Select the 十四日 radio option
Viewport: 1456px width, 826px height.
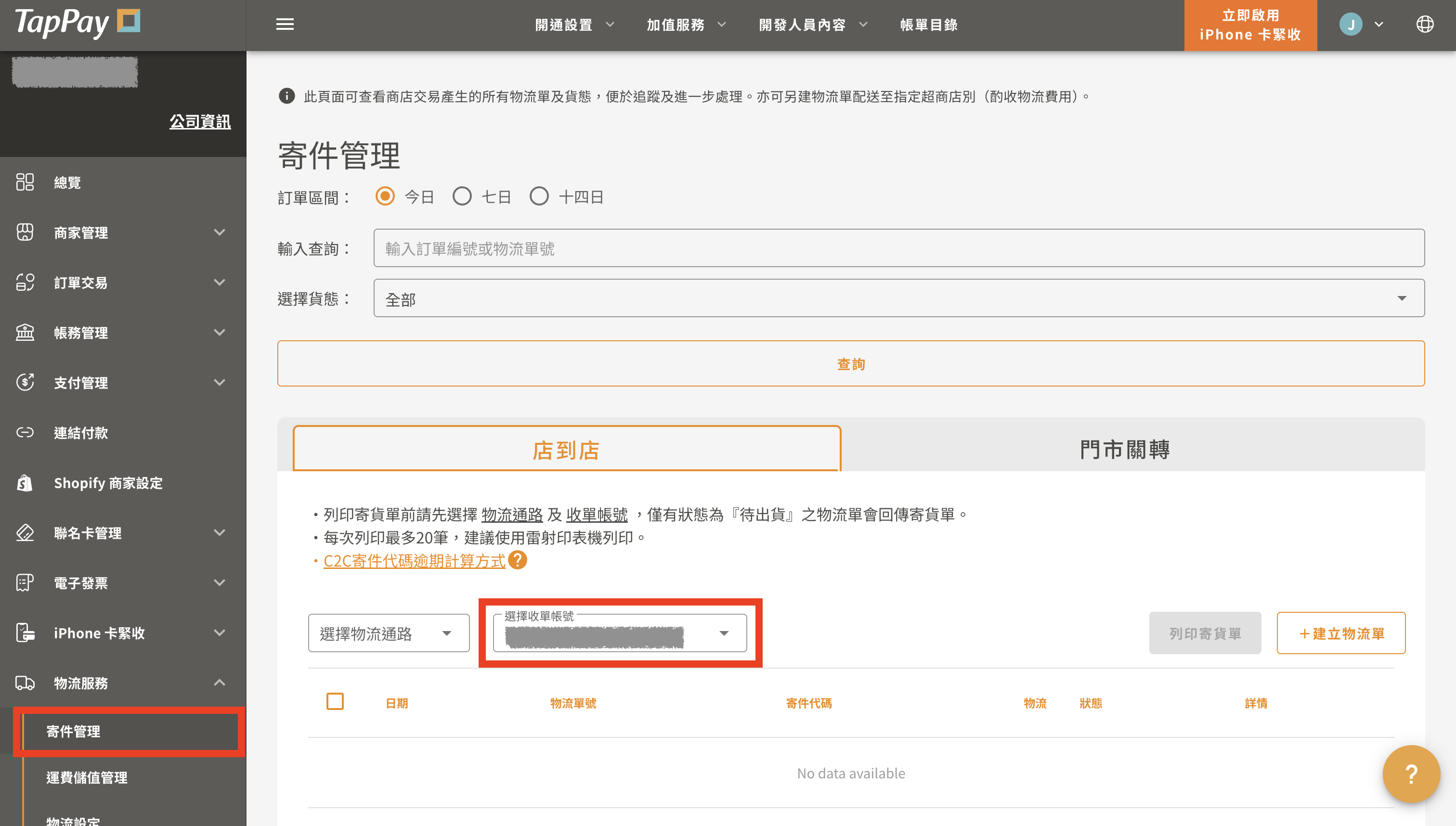539,196
